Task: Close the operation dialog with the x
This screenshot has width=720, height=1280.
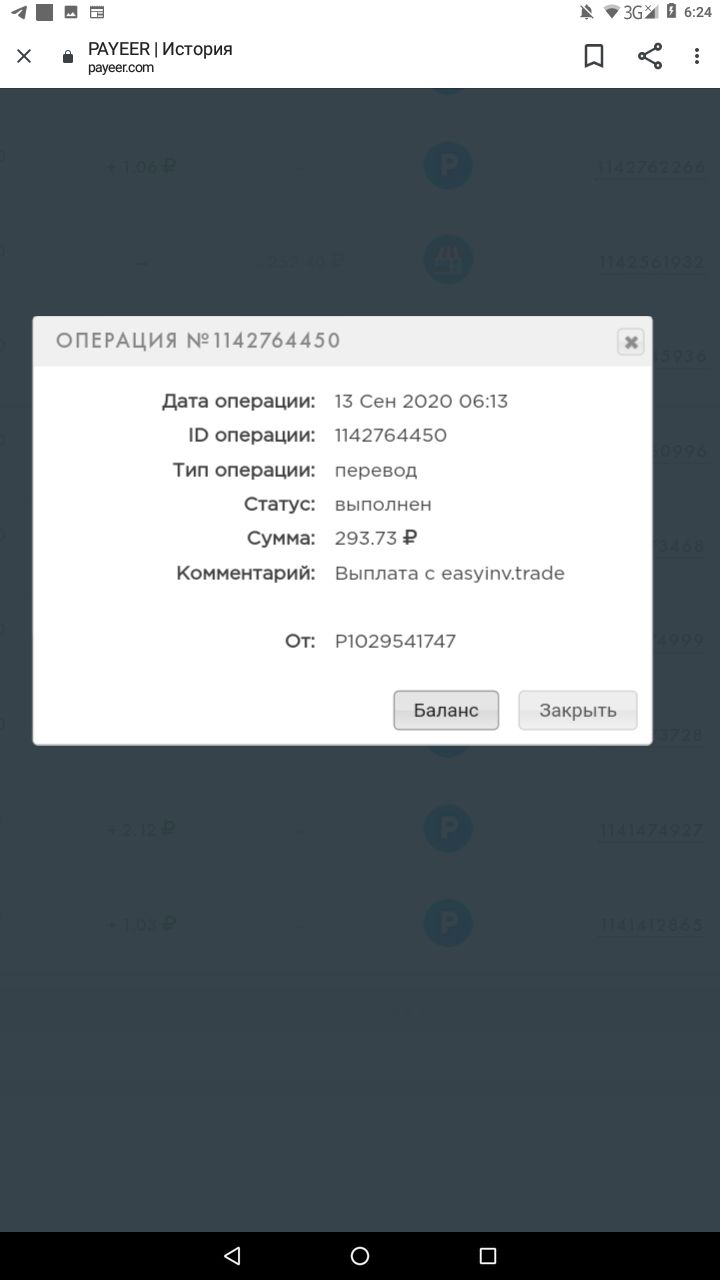Action: tap(630, 342)
